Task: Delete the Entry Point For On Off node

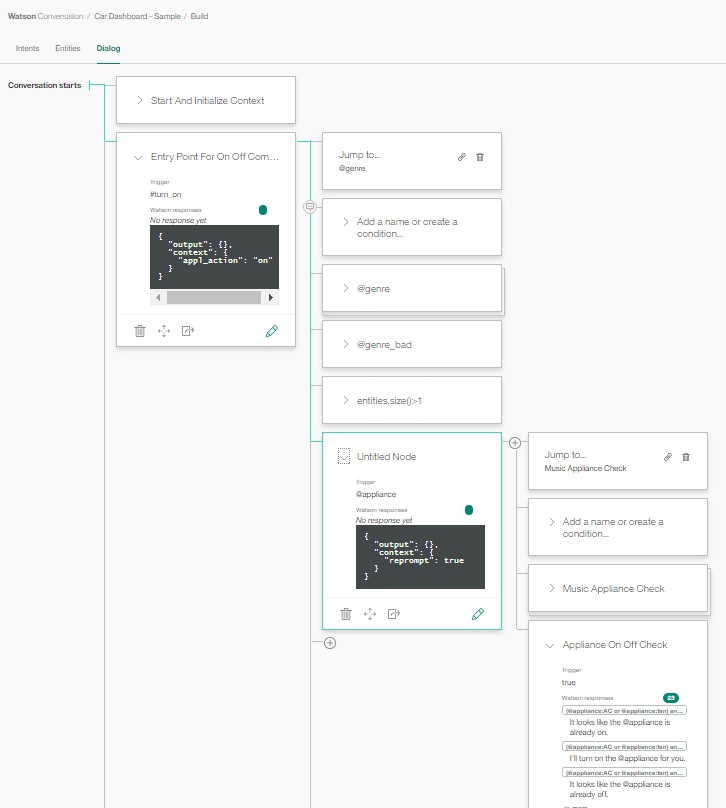Action: [x=140, y=331]
